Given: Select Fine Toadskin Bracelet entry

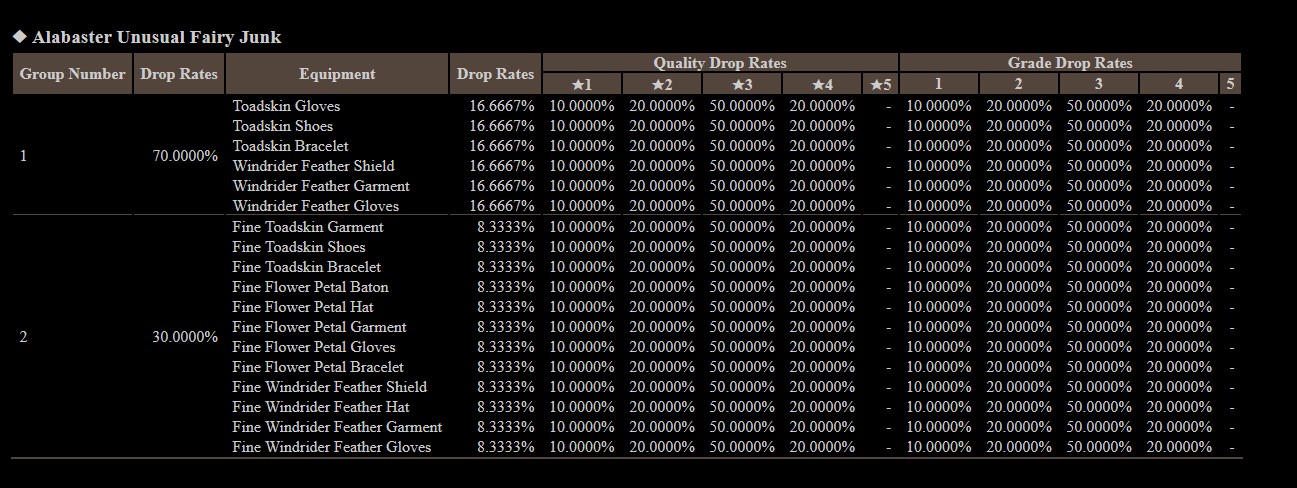Looking at the screenshot, I should [307, 267].
